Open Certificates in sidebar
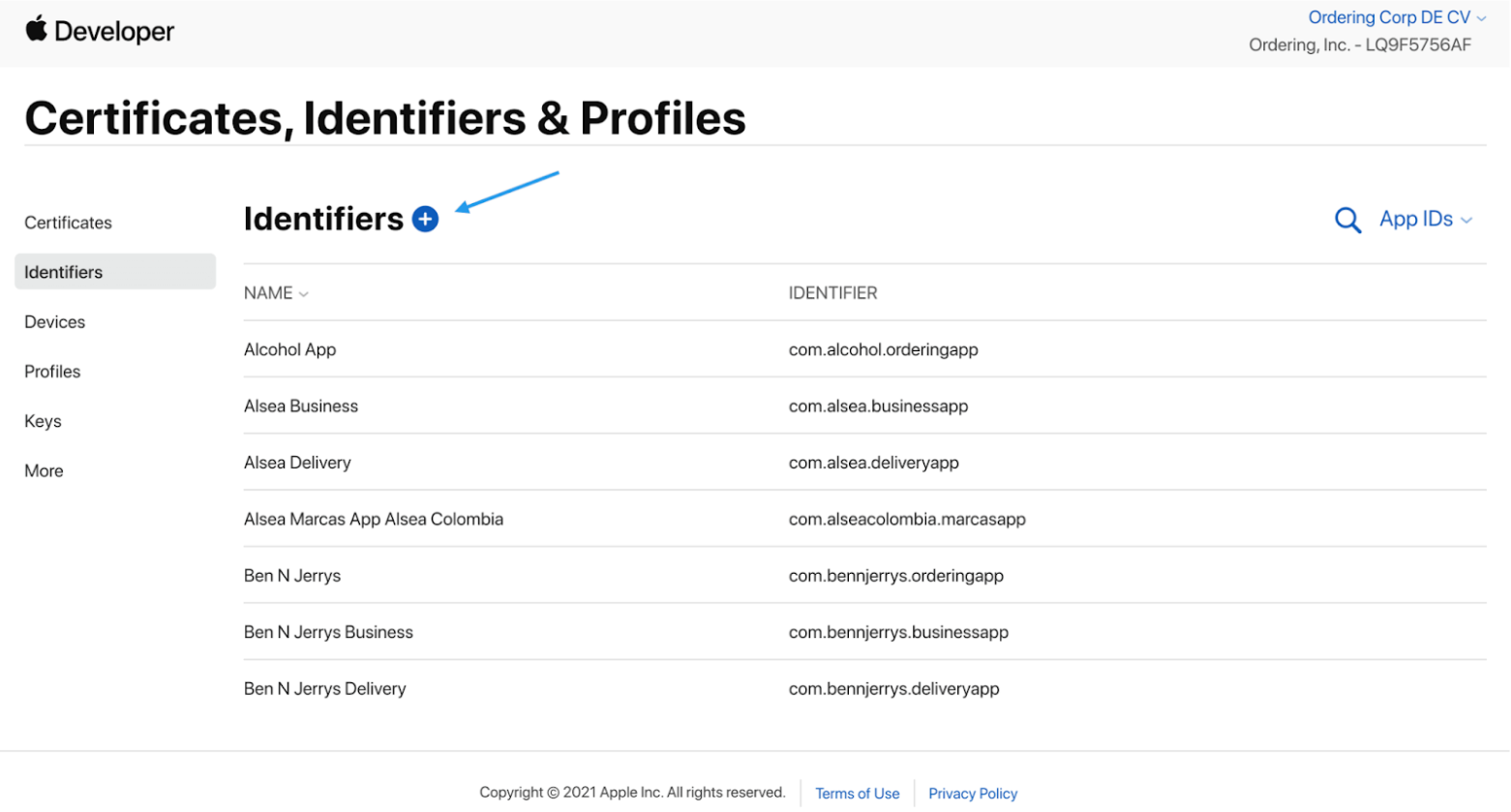 coord(68,223)
